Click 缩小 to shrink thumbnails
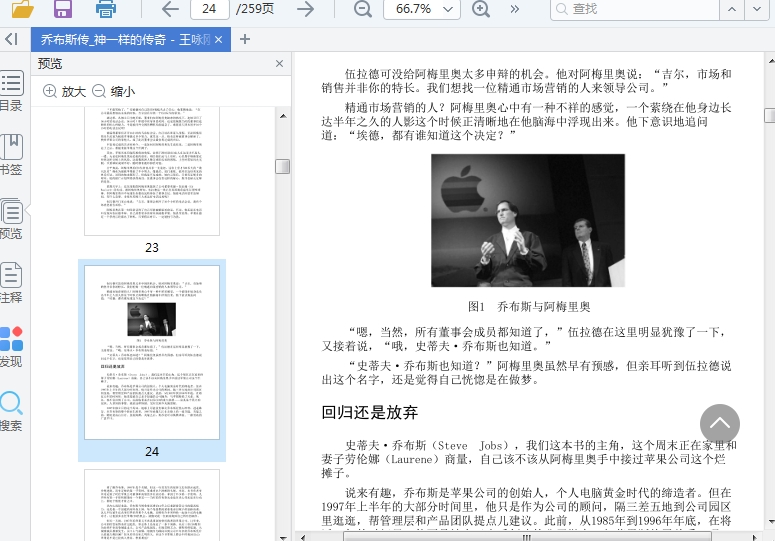 pos(113,91)
